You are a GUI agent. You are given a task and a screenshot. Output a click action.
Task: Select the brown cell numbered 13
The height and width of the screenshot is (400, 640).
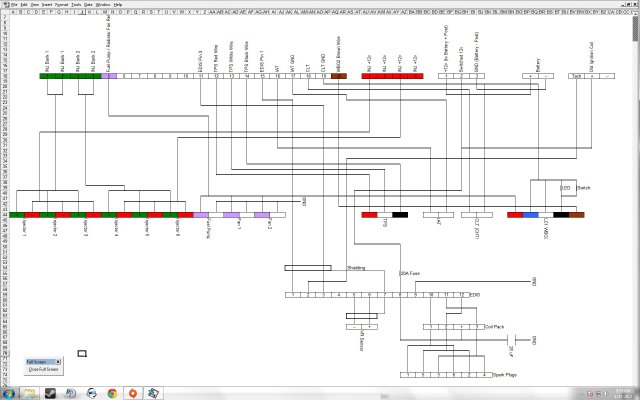tap(339, 76)
